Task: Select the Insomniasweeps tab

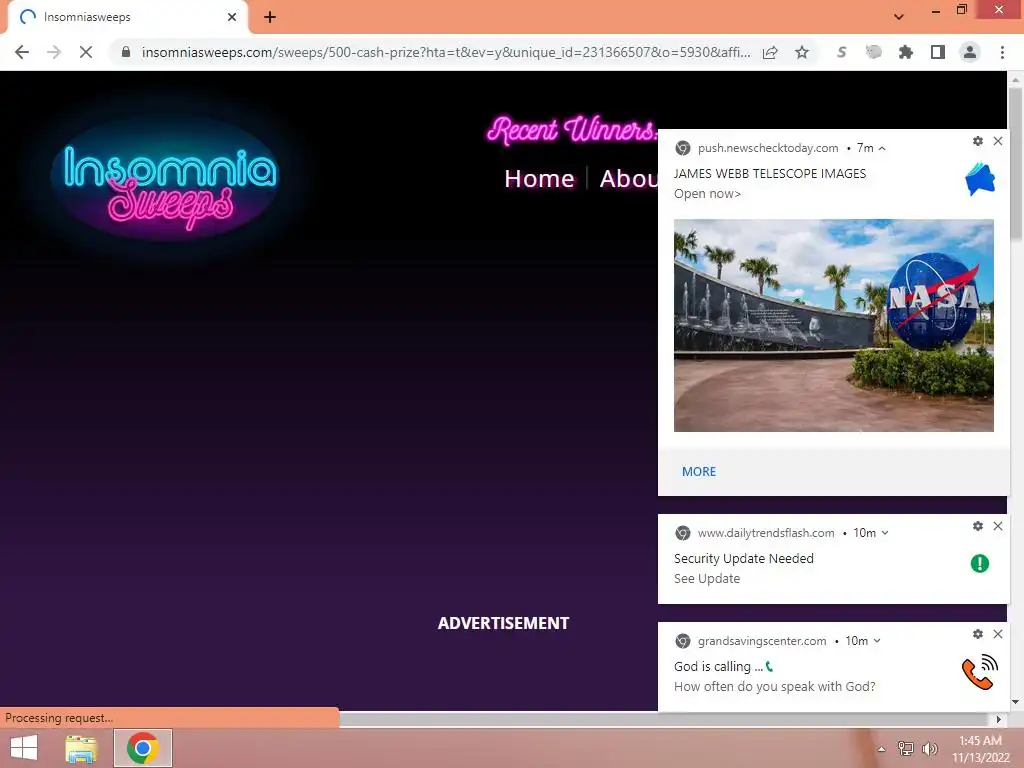Action: tap(127, 17)
